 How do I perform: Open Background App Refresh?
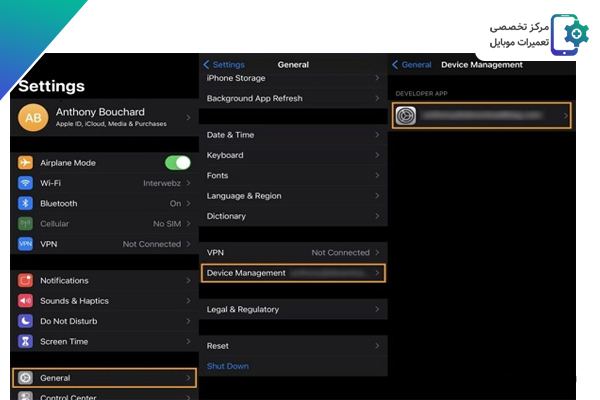(x=293, y=98)
